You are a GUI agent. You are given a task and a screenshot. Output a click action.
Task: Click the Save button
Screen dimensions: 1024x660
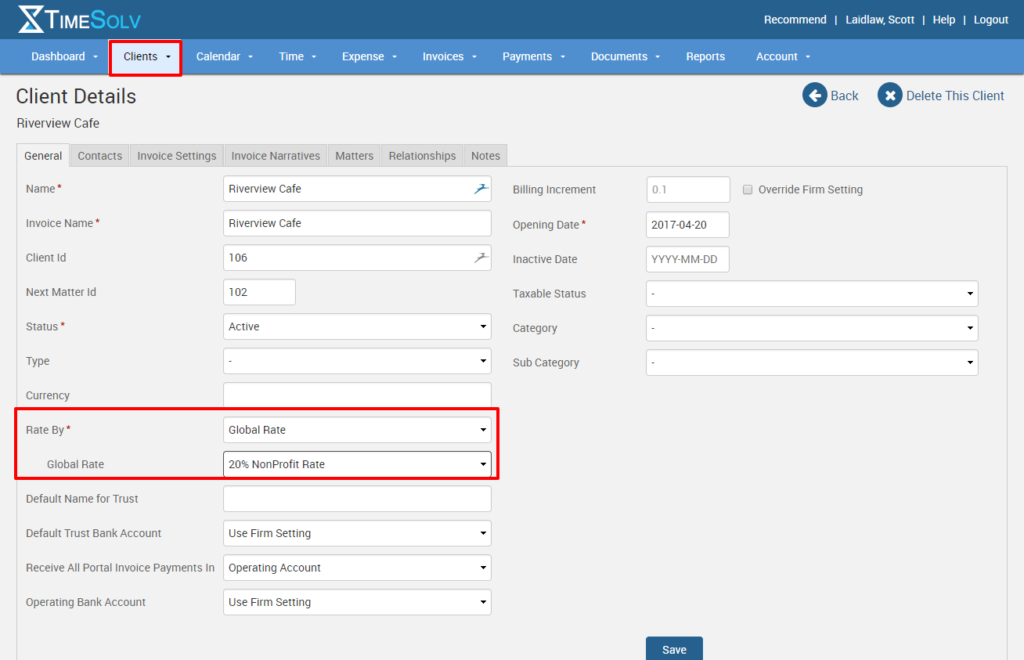click(x=674, y=647)
